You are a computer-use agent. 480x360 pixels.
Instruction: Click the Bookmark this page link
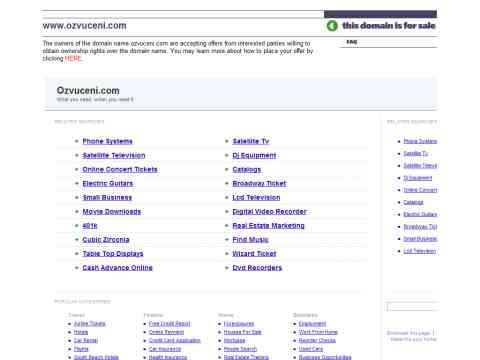click(x=408, y=333)
